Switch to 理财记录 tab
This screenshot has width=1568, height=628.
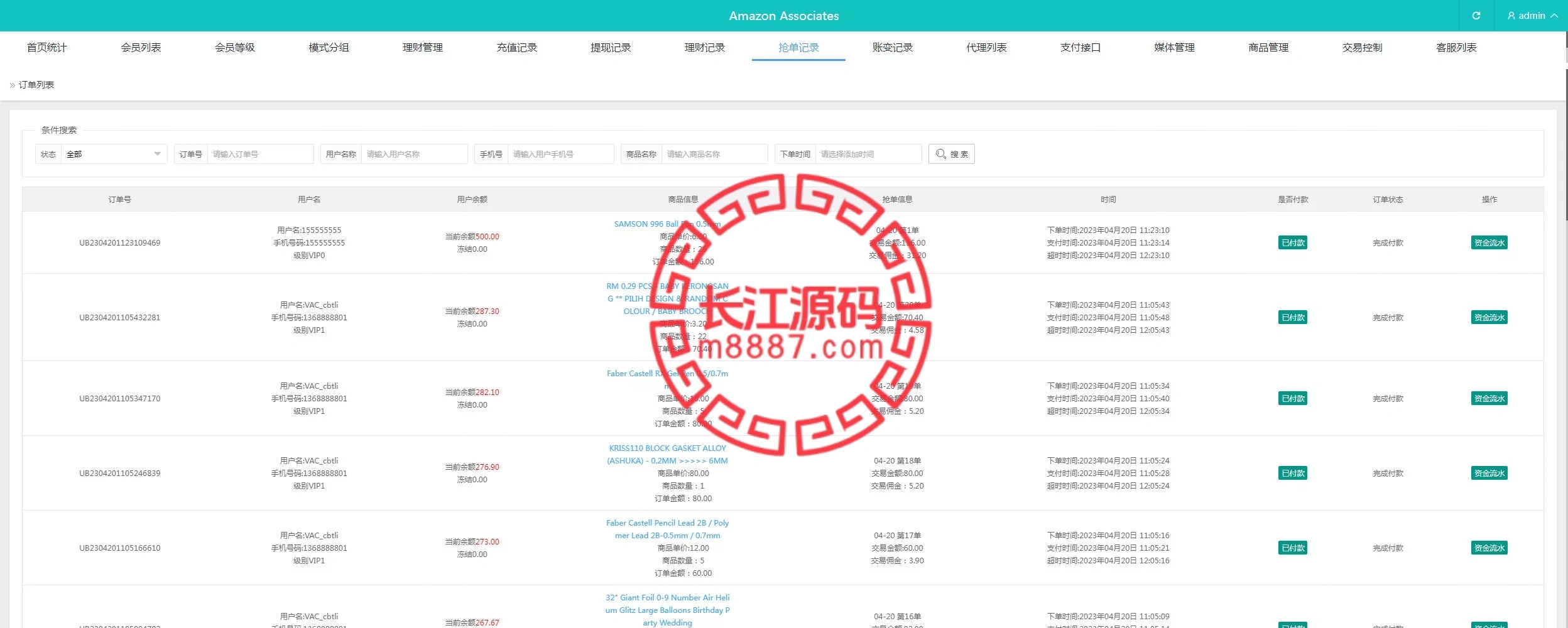tap(704, 48)
